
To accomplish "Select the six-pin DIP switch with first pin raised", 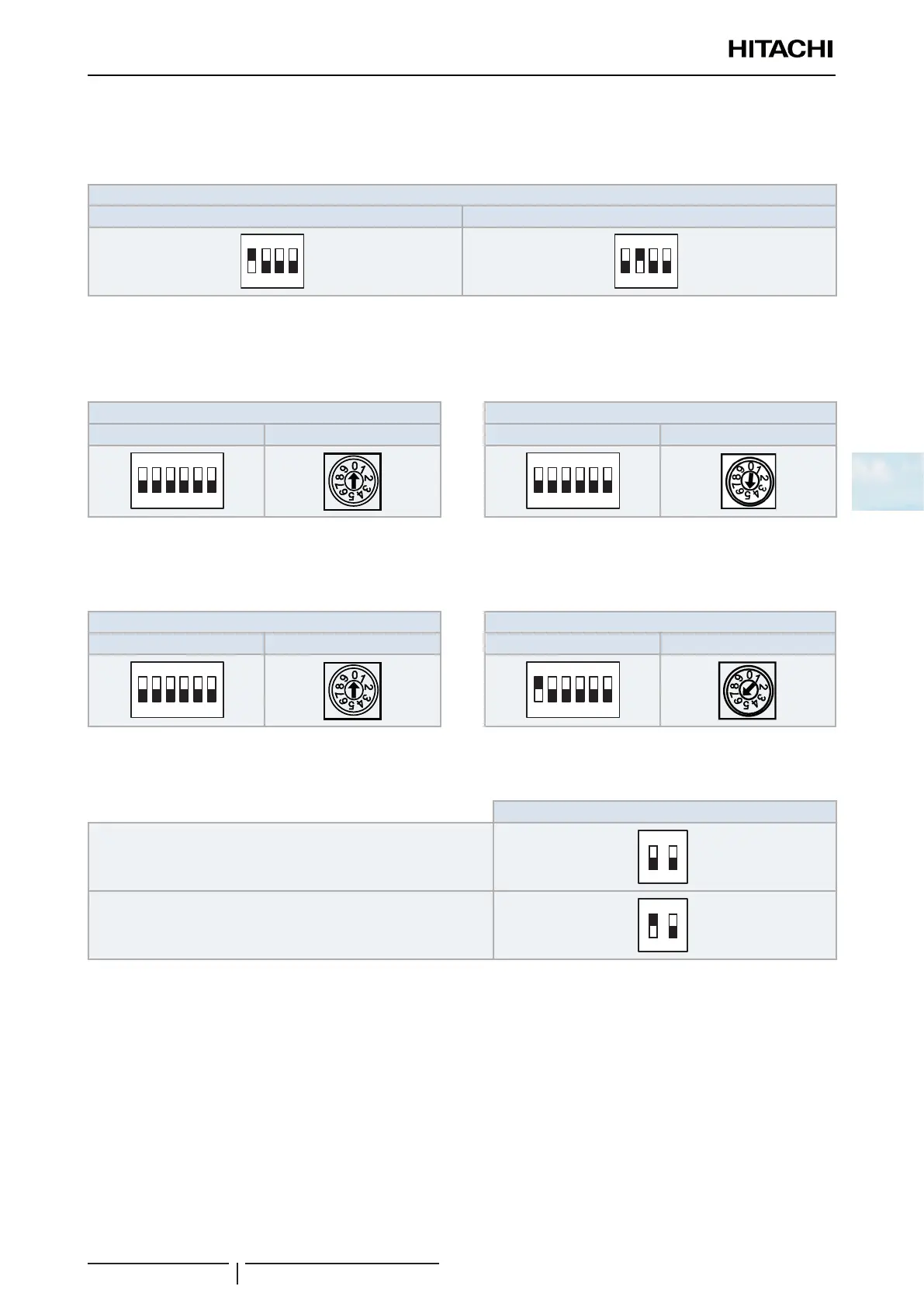I will pyautogui.click(x=573, y=690).
